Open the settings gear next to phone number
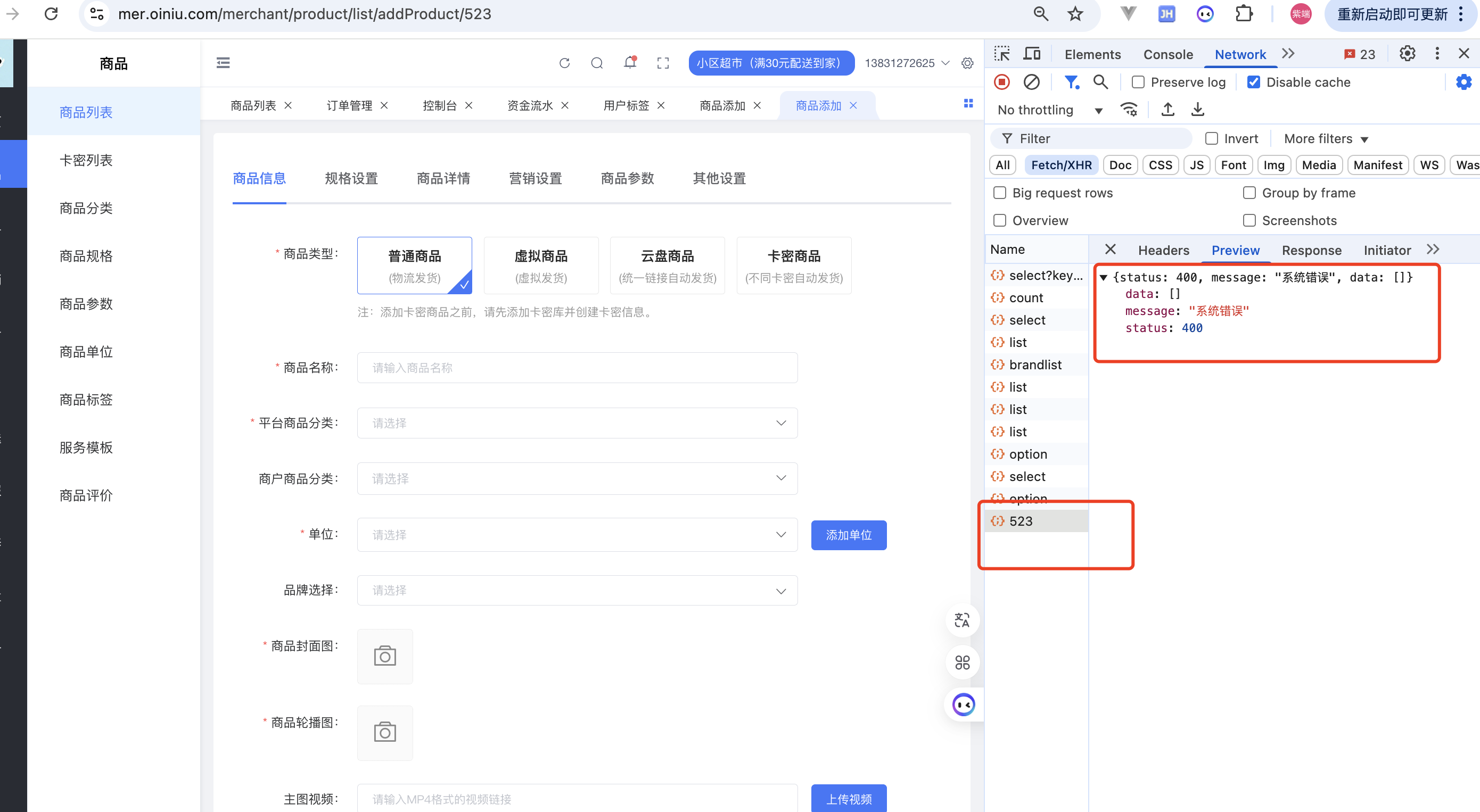1480x812 pixels. click(x=967, y=63)
